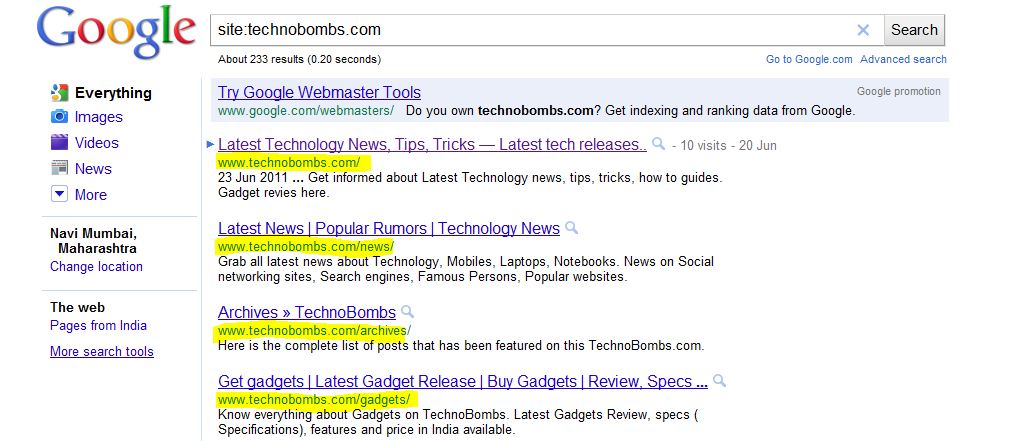Click www.technobombs.com/news/ URL text
This screenshot has width=1016, height=441.
click(x=306, y=247)
